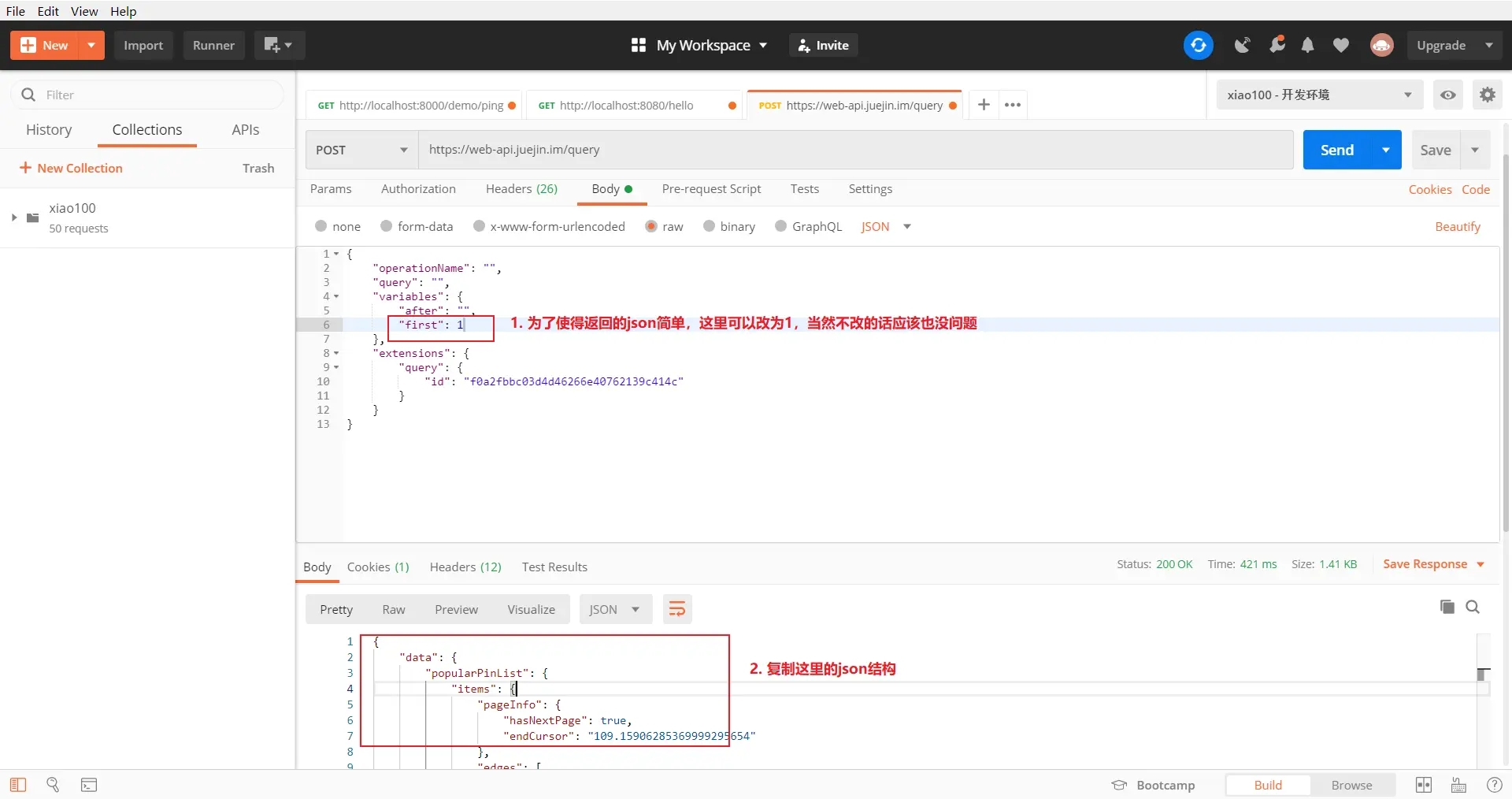Open manage environments gear icon
Viewport: 1512px width, 799px height.
pyautogui.click(x=1487, y=95)
